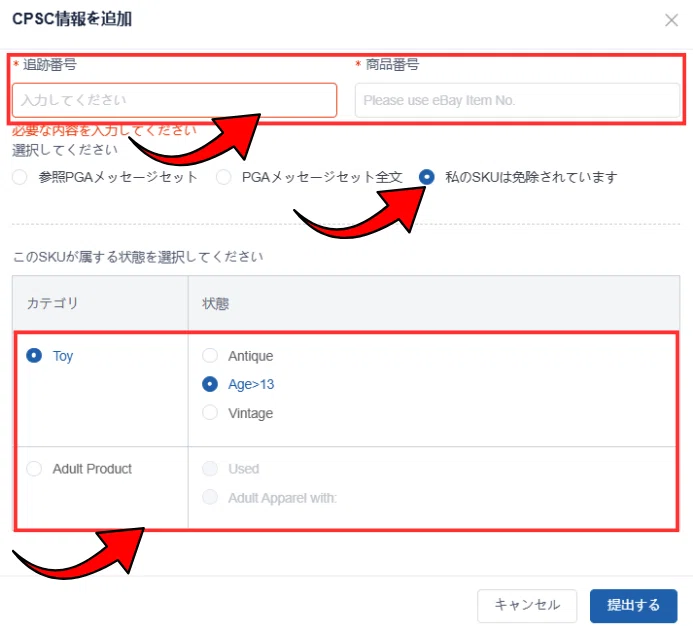The image size is (693, 630).
Task: Select 私のSKUは免除されています radio option
Action: [x=426, y=177]
